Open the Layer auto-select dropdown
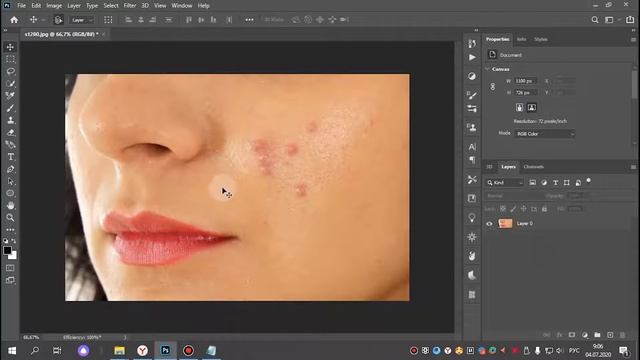 click(x=82, y=20)
